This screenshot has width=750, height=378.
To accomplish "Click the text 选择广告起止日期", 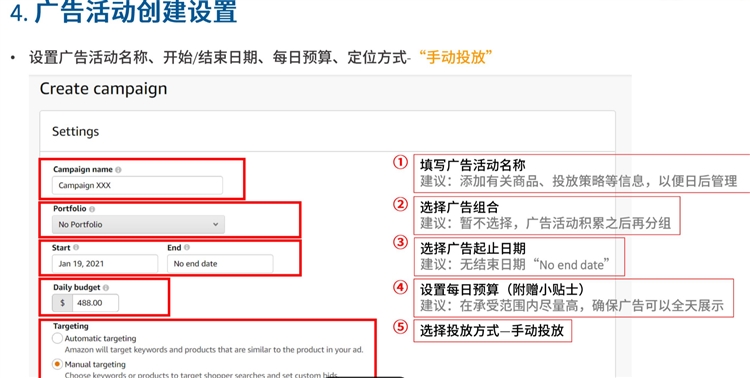I will click(473, 248).
